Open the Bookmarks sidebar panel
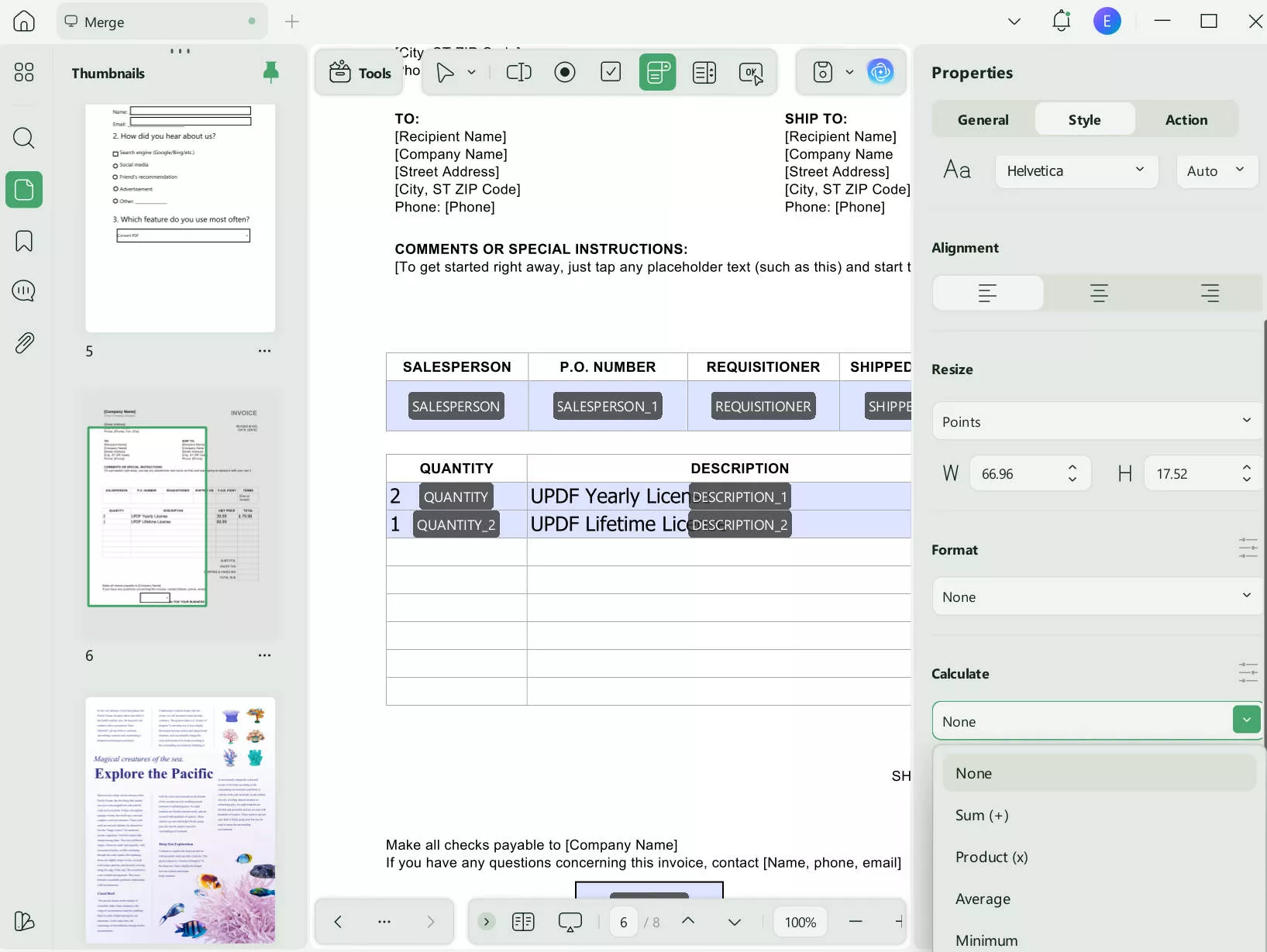 click(x=24, y=241)
